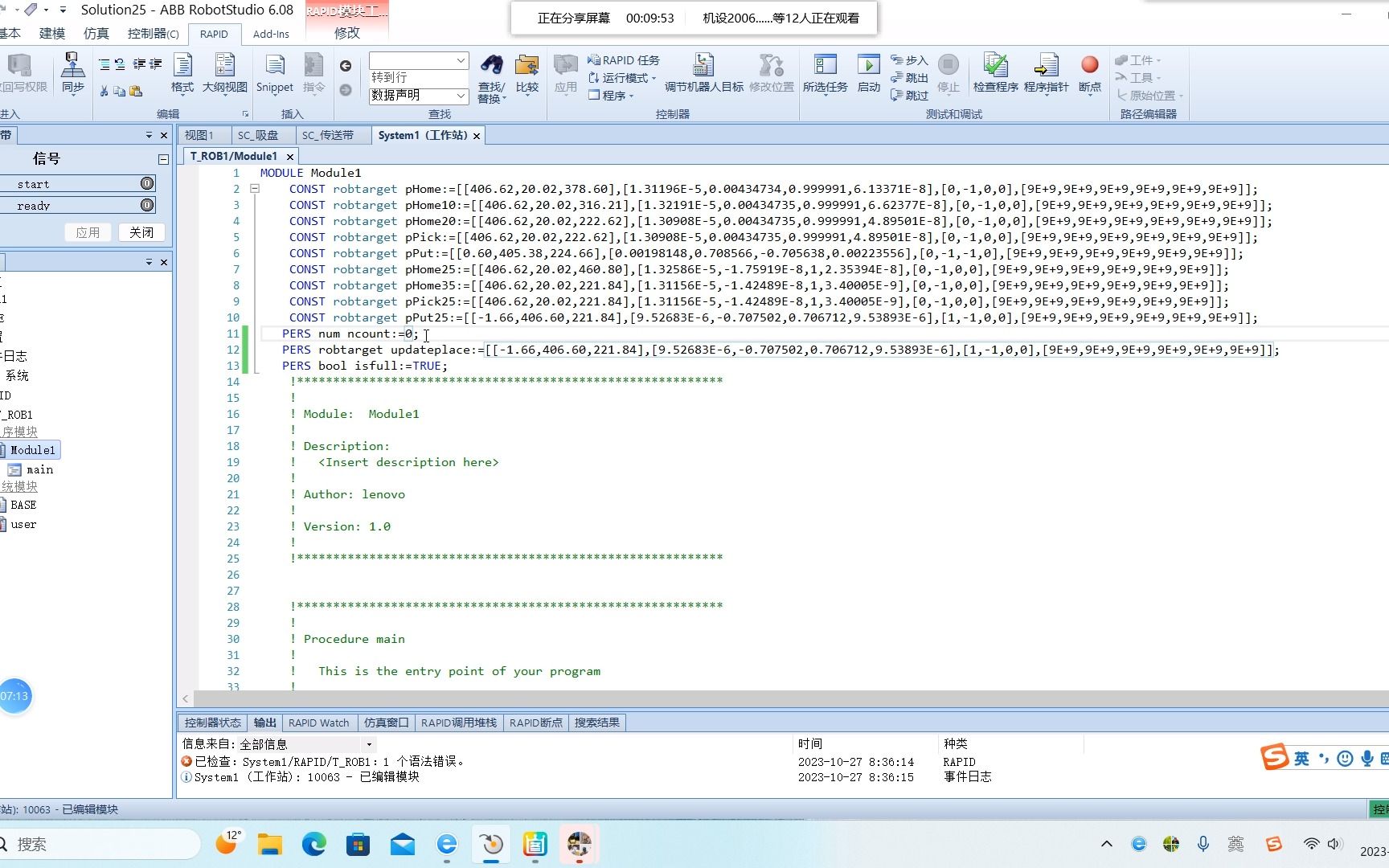
Task: Click the code line PERS num ncount
Action: pos(350,334)
